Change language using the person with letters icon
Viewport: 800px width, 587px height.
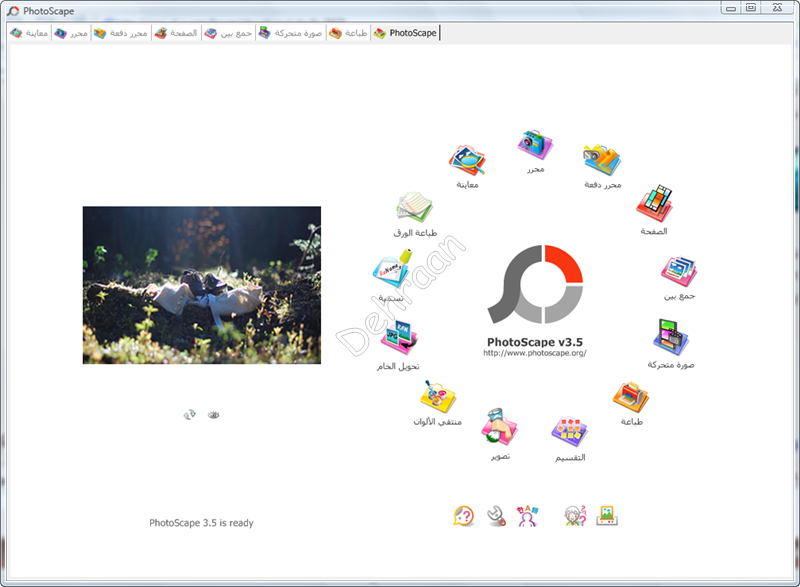(x=528, y=516)
